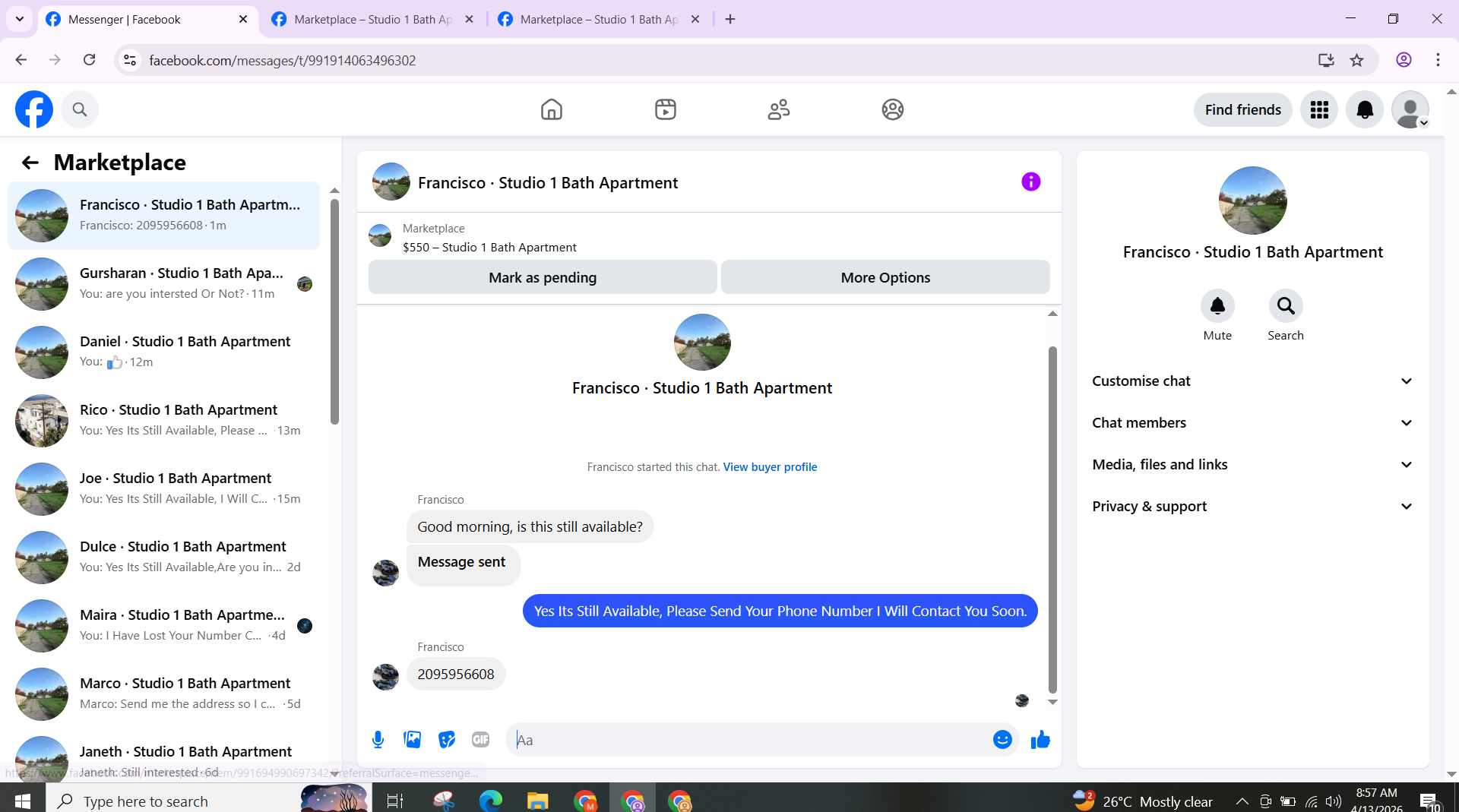Choose a sticker icon in the composer
The height and width of the screenshot is (812, 1459).
[447, 740]
